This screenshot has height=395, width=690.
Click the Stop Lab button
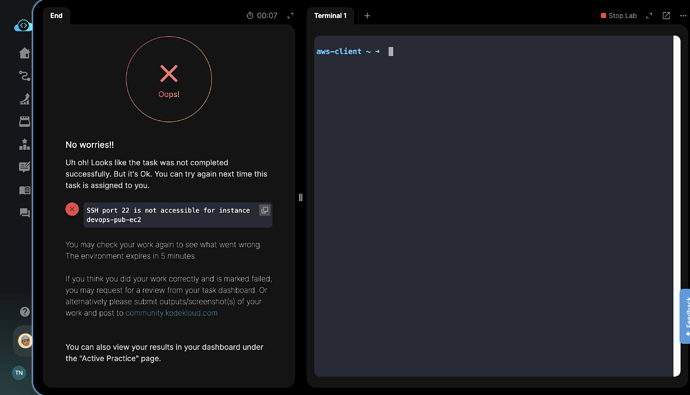[x=619, y=16]
